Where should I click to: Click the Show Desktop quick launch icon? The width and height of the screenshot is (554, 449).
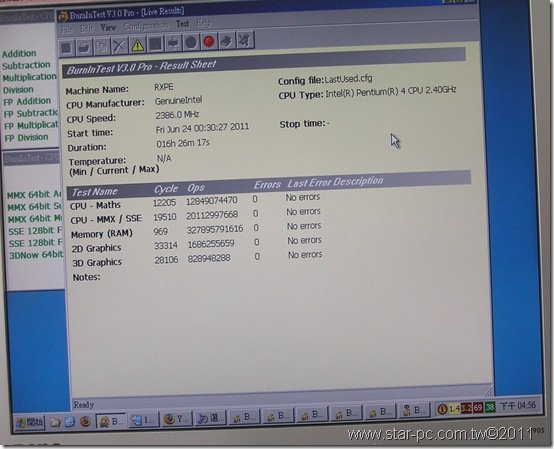[55, 422]
